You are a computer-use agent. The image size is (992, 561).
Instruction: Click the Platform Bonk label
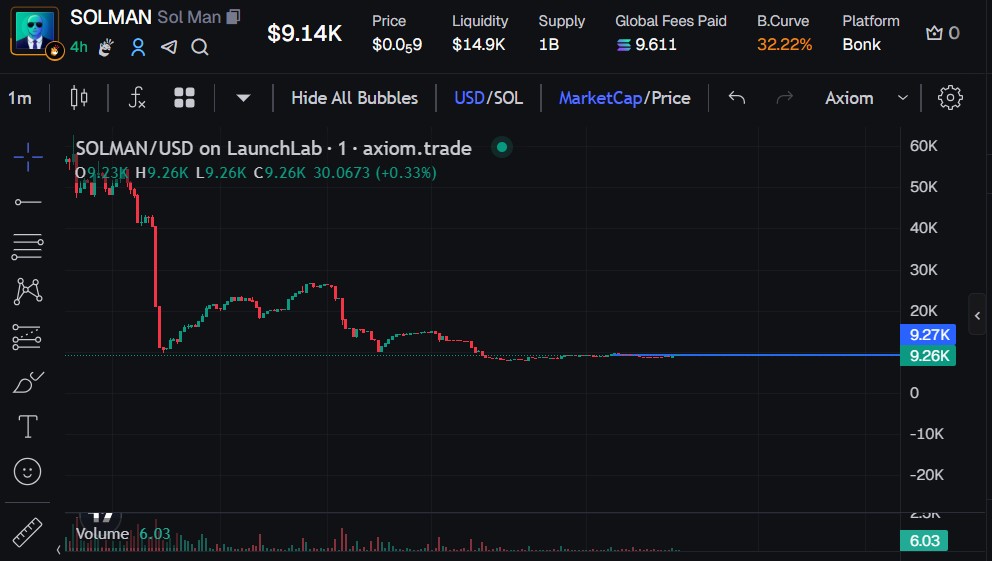871,33
